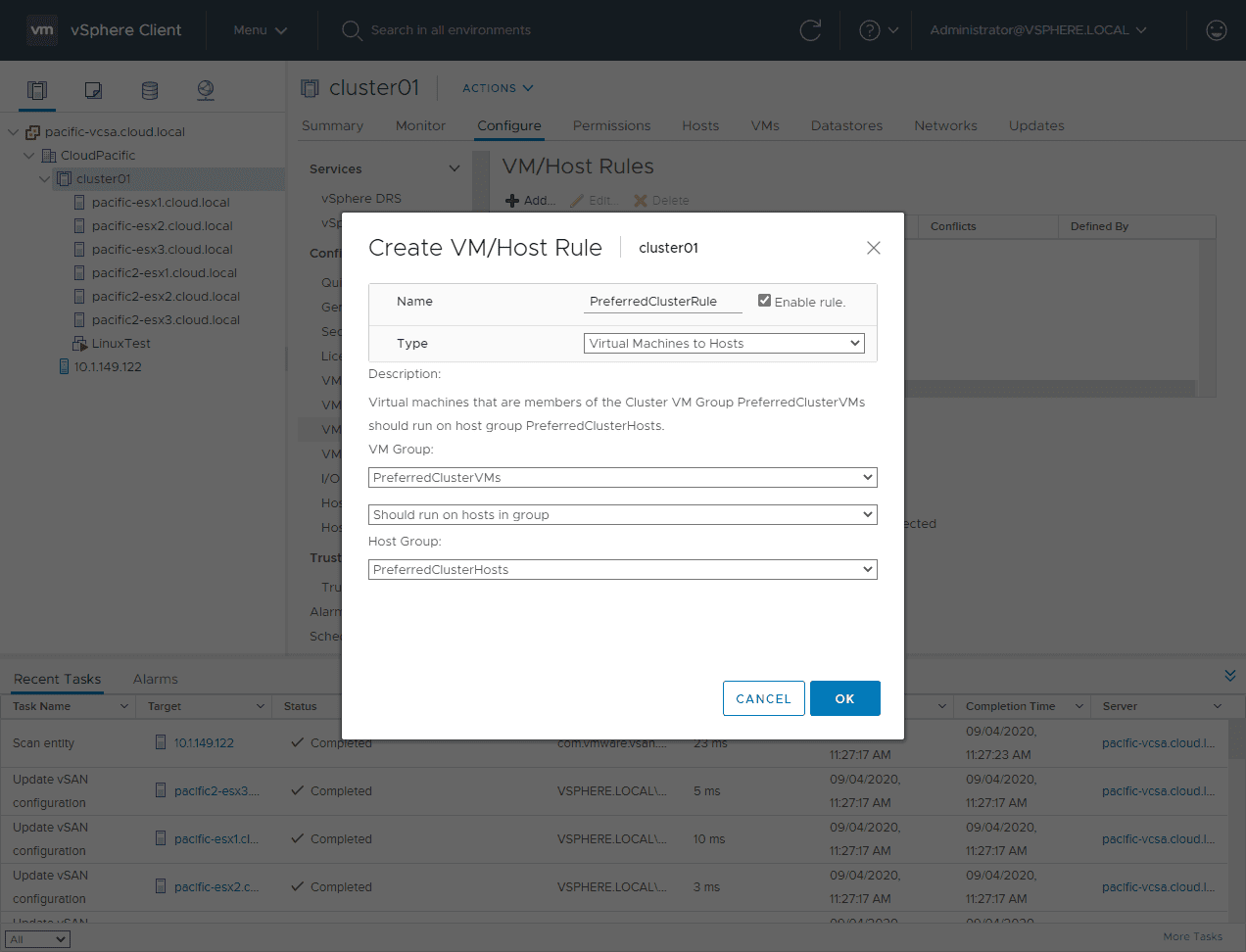The height and width of the screenshot is (952, 1246).
Task: Open the Should run on hosts dropdown
Action: [x=622, y=514]
